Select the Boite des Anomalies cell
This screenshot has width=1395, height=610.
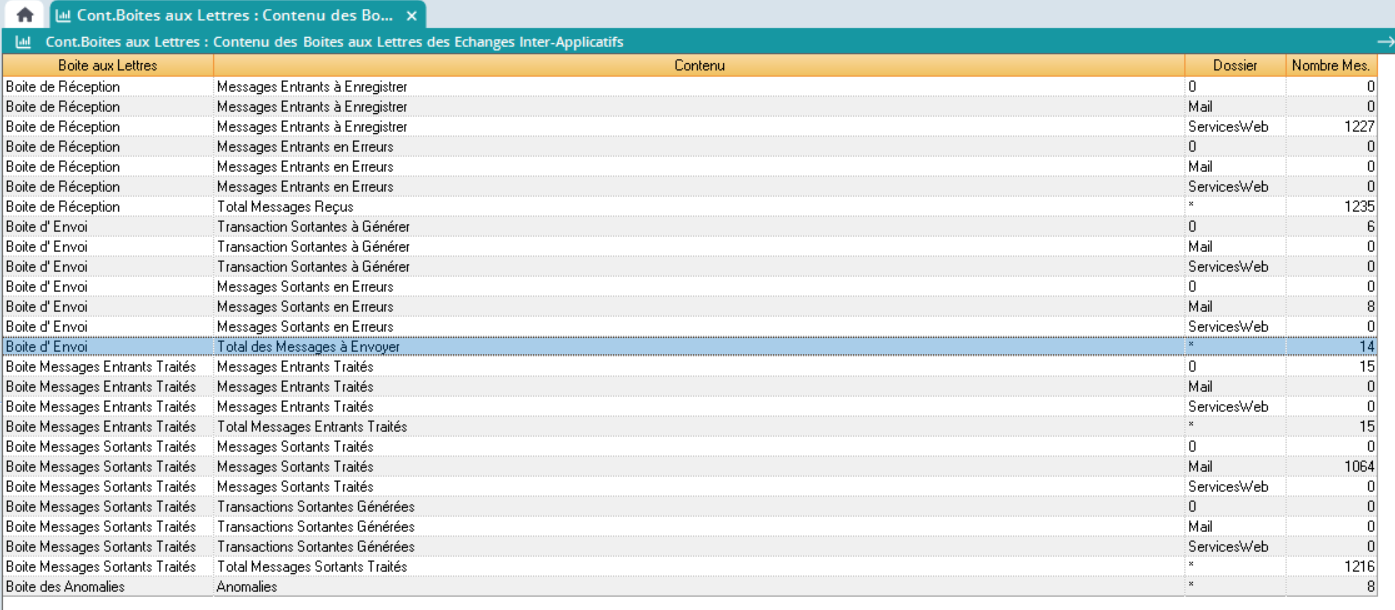point(66,587)
